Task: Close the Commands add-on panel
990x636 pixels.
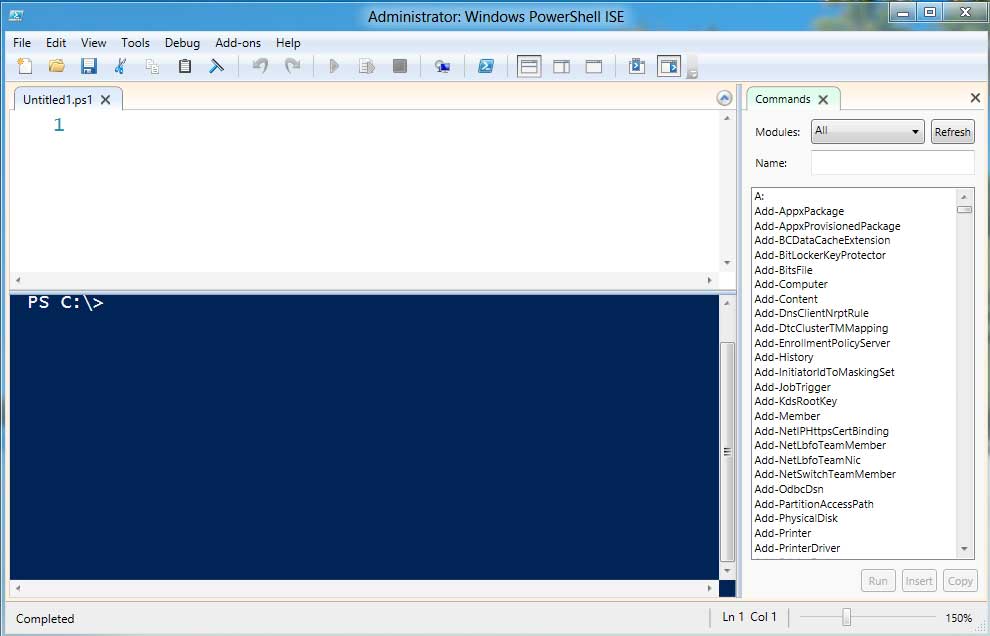Action: point(975,98)
